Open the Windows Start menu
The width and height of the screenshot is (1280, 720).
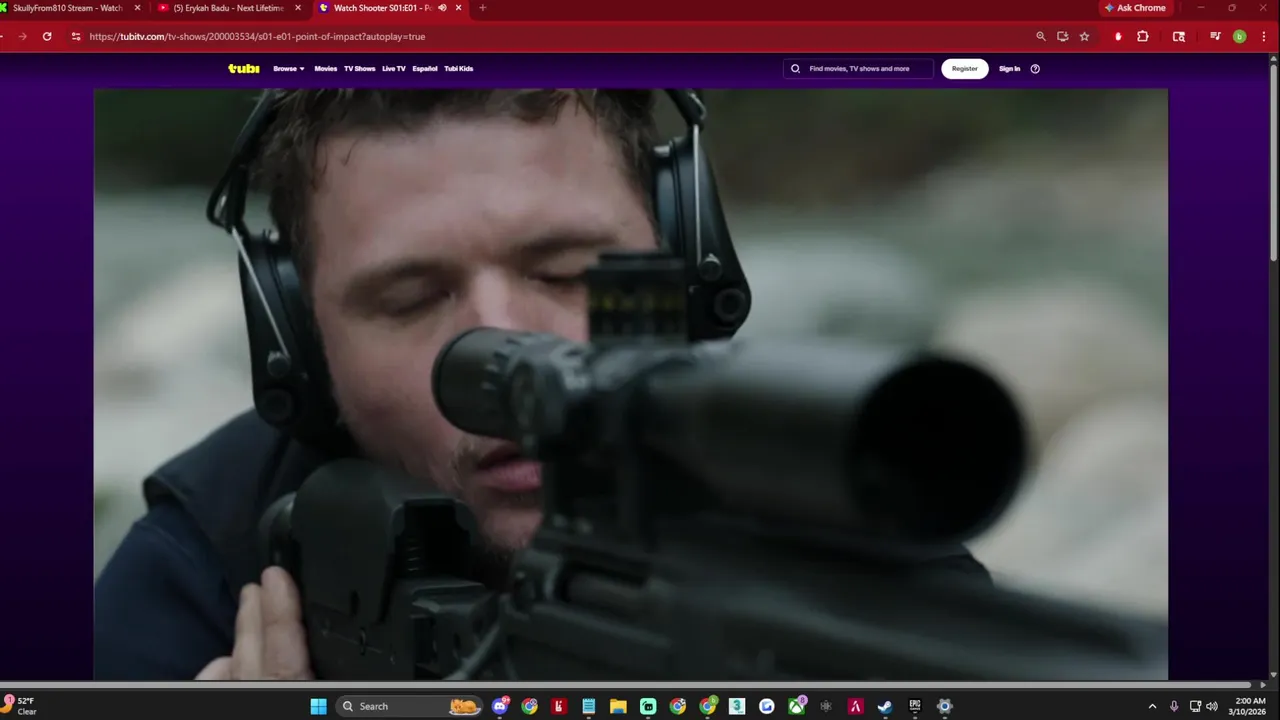click(x=318, y=706)
